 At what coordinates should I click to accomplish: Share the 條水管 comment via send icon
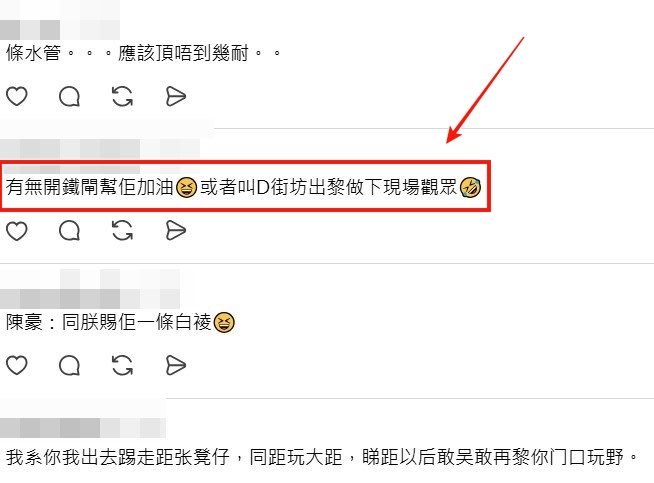[175, 96]
